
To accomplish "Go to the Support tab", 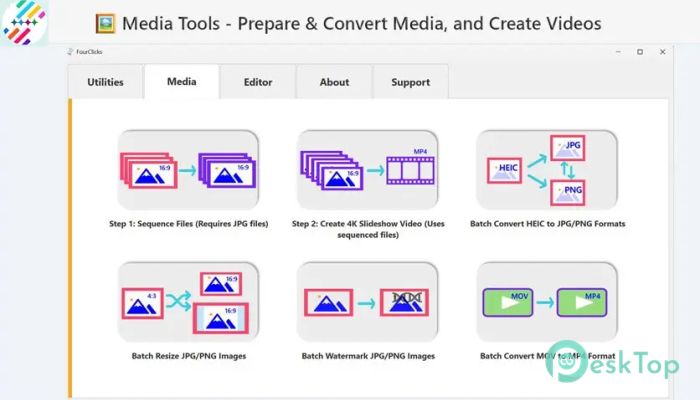I will click(x=411, y=82).
